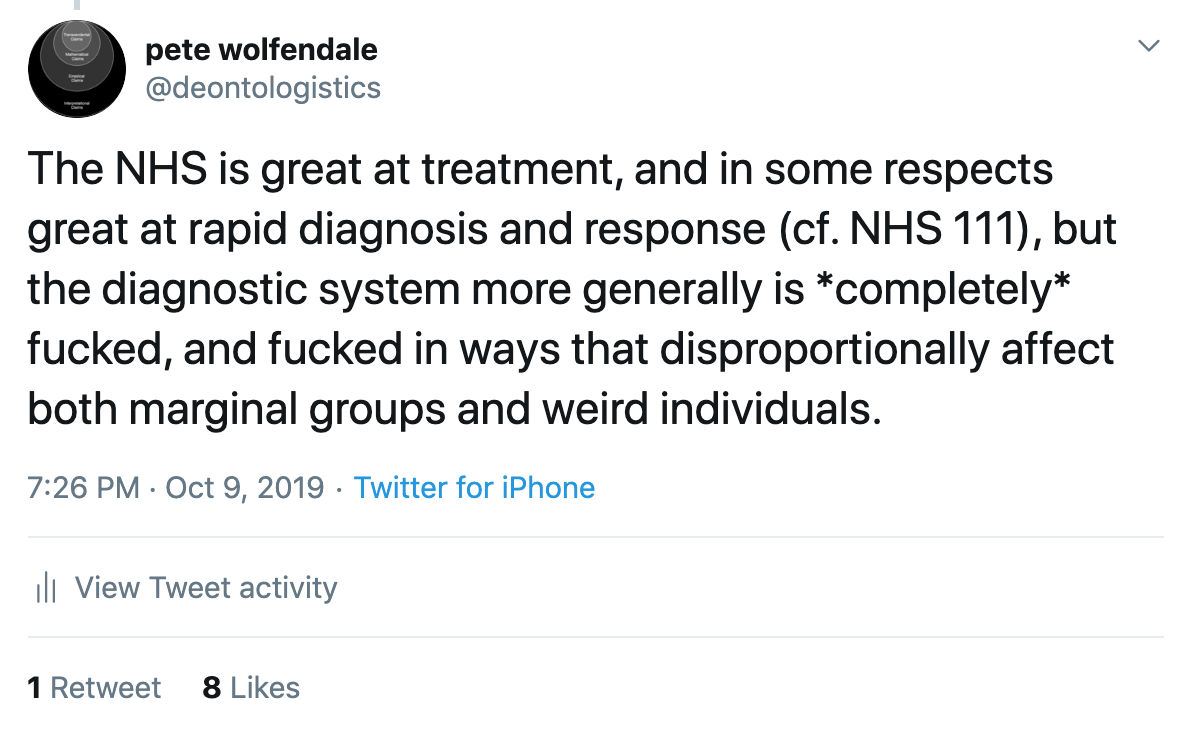This screenshot has height=736, width=1194.
Task: Click the word "disproportionally" in tweet
Action: coord(807,350)
